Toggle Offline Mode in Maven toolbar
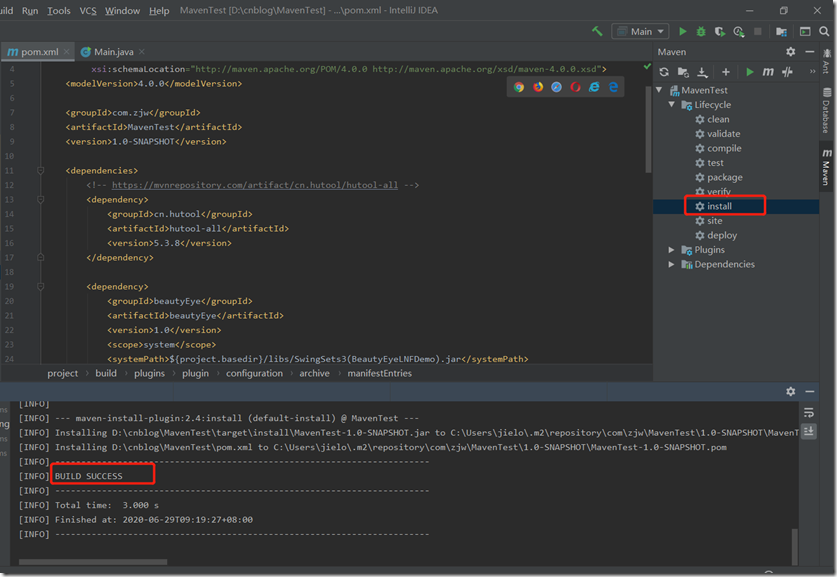The height and width of the screenshot is (577, 837). (787, 72)
